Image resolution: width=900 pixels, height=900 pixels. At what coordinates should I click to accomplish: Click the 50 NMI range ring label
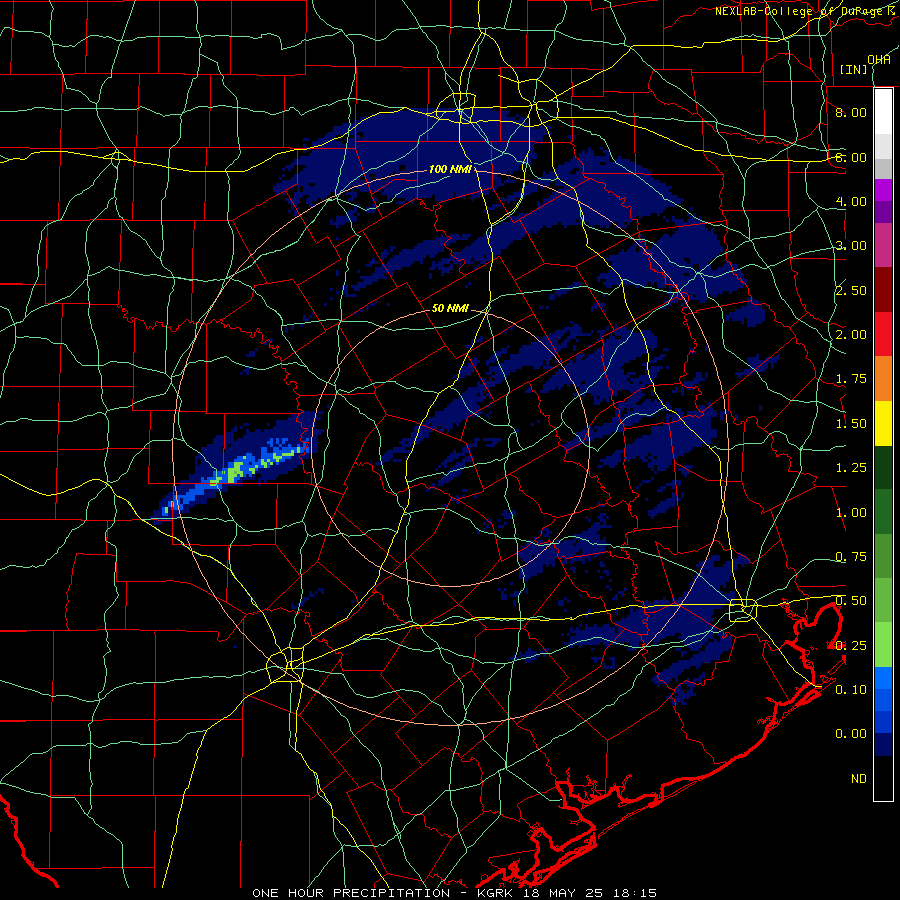pyautogui.click(x=450, y=308)
